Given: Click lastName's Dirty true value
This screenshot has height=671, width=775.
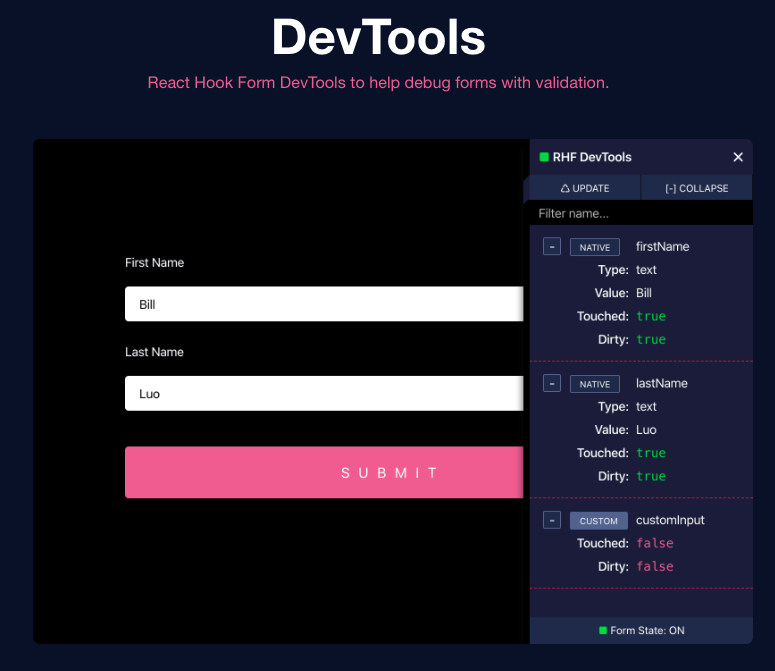Looking at the screenshot, I should [x=651, y=476].
